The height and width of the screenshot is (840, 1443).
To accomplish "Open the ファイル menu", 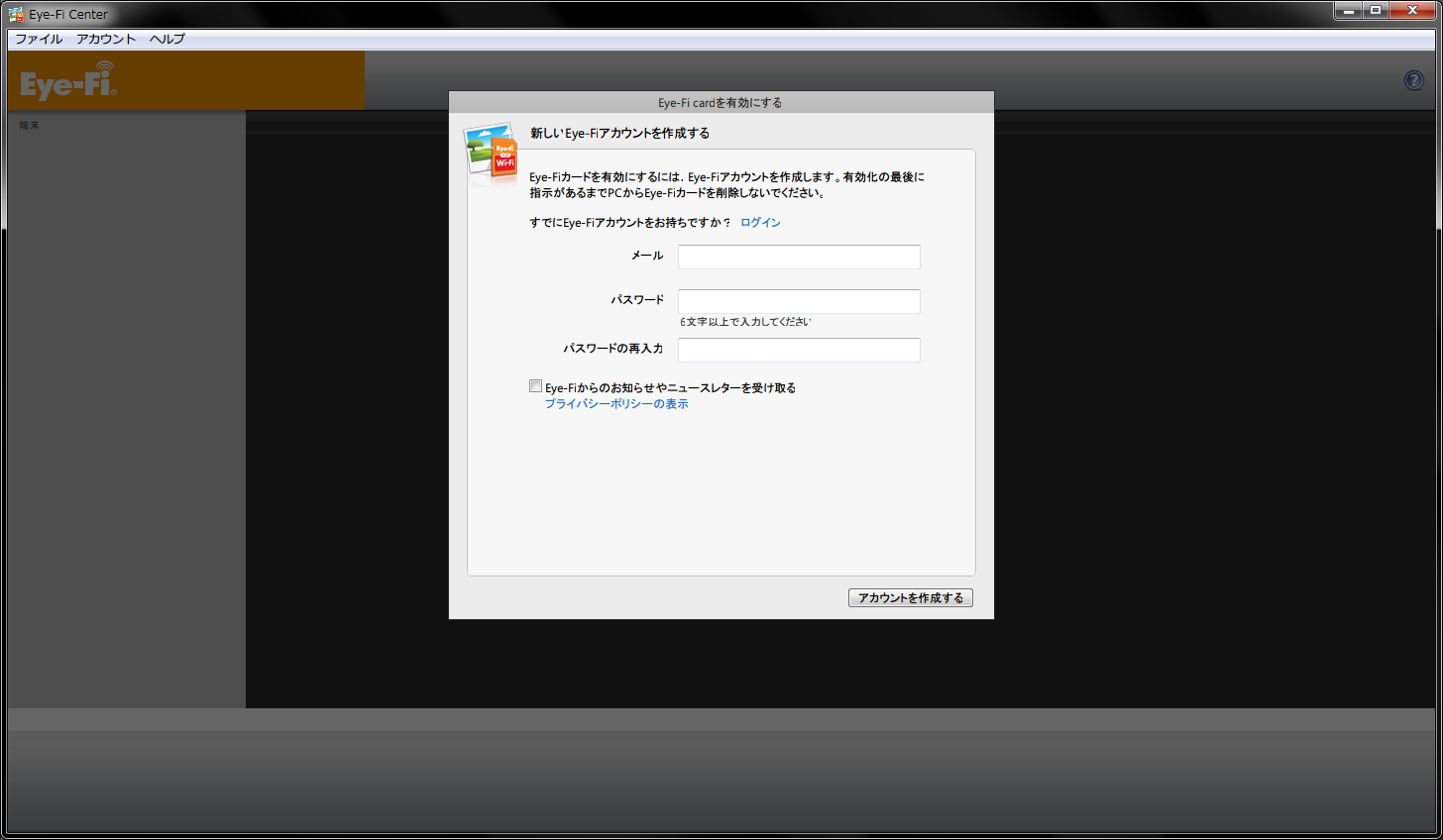I will coord(39,39).
